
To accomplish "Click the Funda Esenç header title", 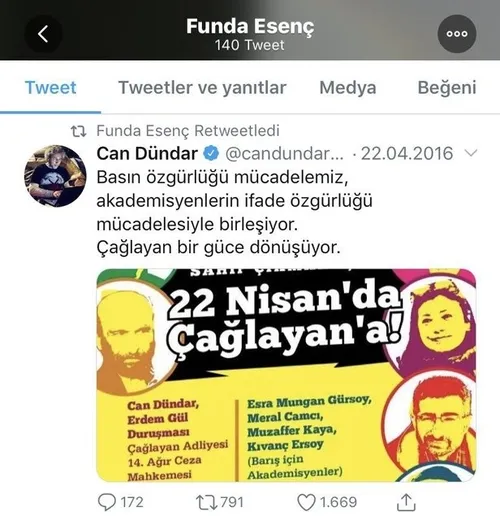I will click(x=250, y=26).
